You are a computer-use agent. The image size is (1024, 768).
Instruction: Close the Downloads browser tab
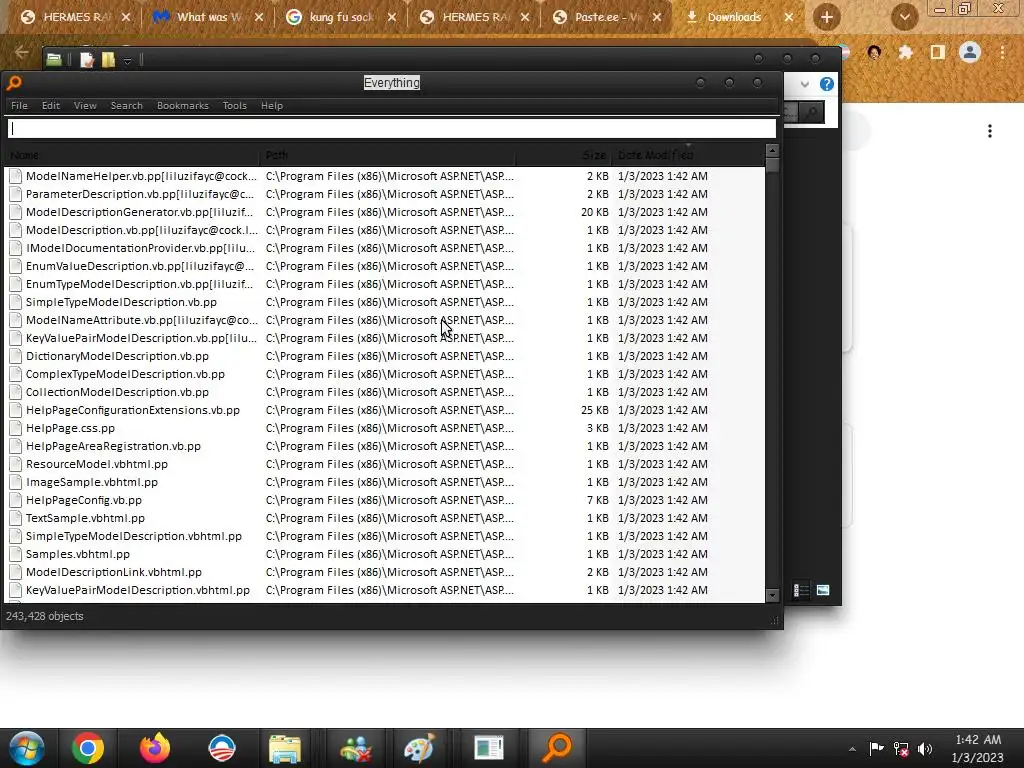(789, 17)
